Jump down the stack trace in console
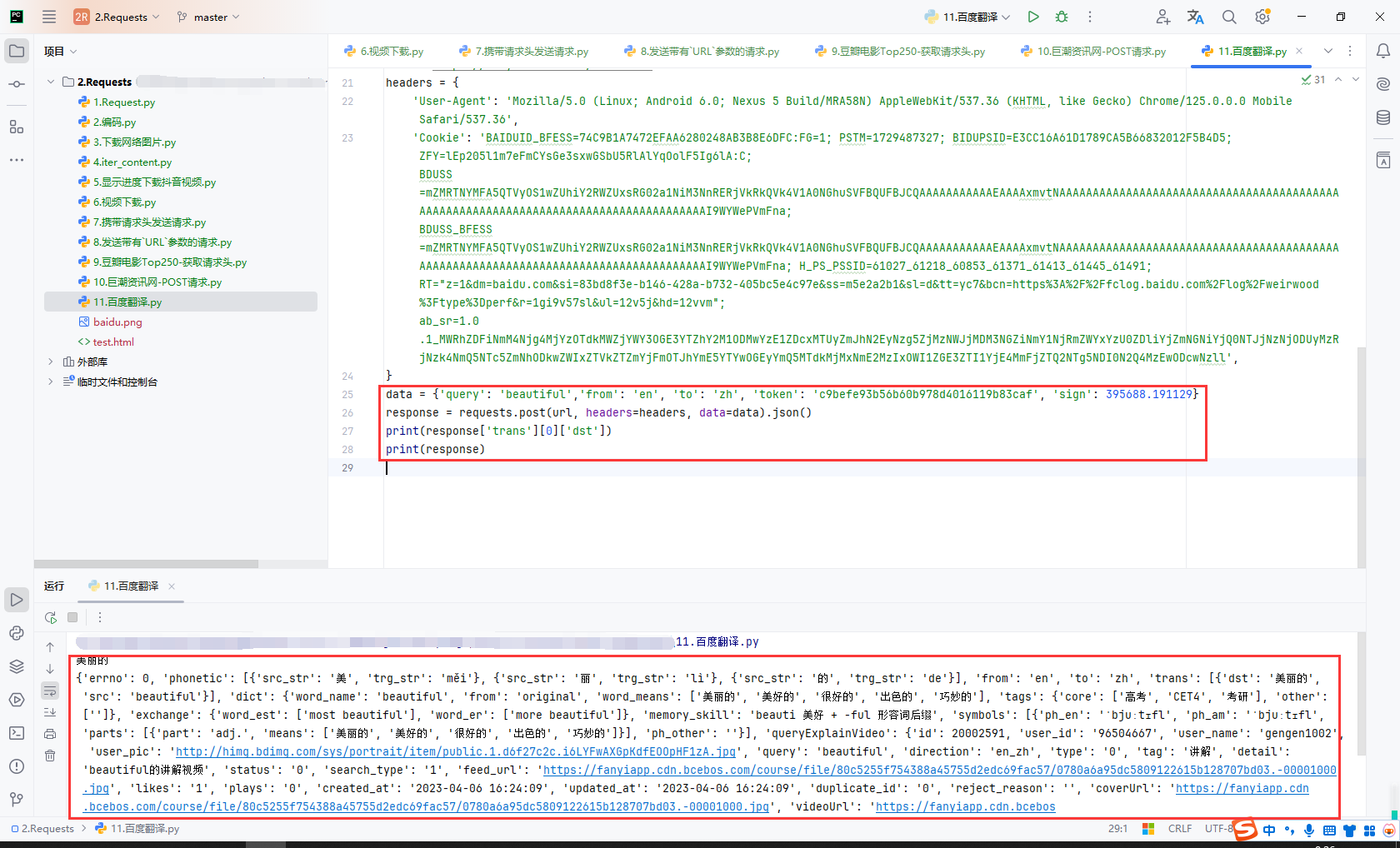The height and width of the screenshot is (848, 1400). (50, 668)
